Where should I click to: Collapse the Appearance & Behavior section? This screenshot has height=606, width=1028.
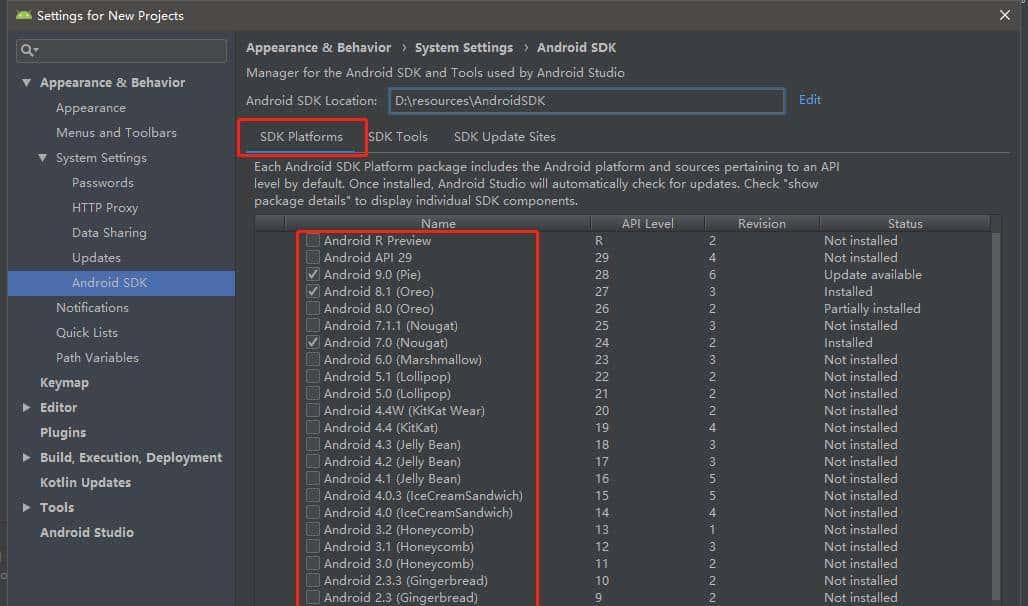tap(27, 83)
